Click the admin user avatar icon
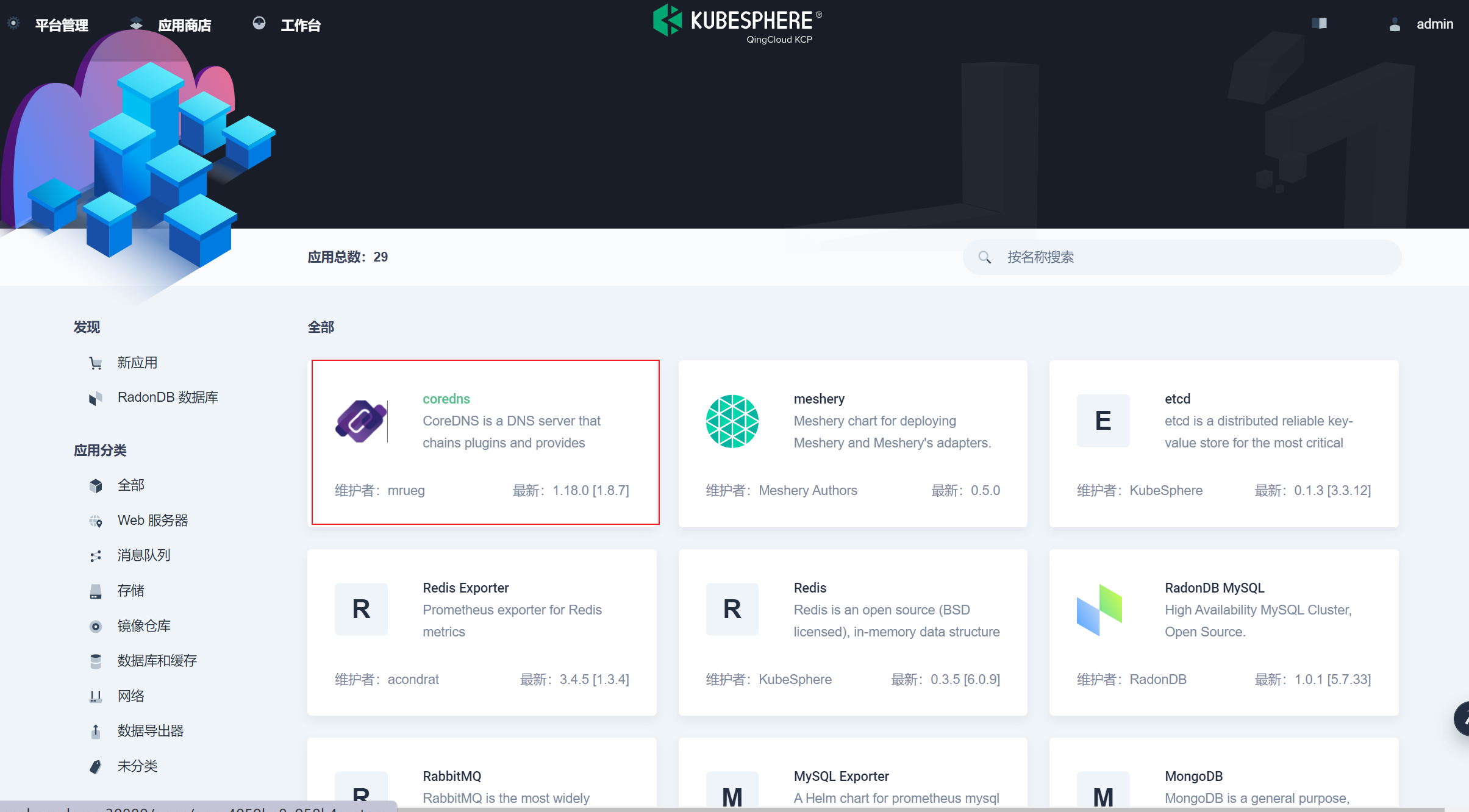 tap(1395, 24)
